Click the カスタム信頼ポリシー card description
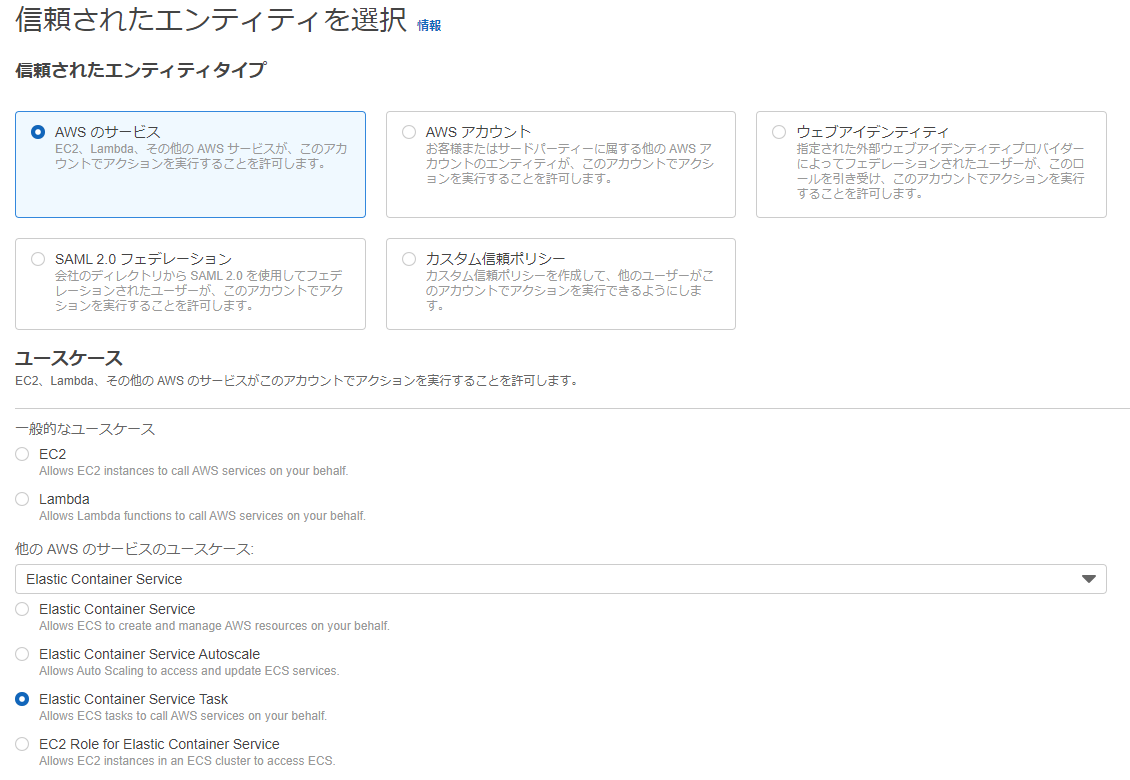 tap(569, 291)
